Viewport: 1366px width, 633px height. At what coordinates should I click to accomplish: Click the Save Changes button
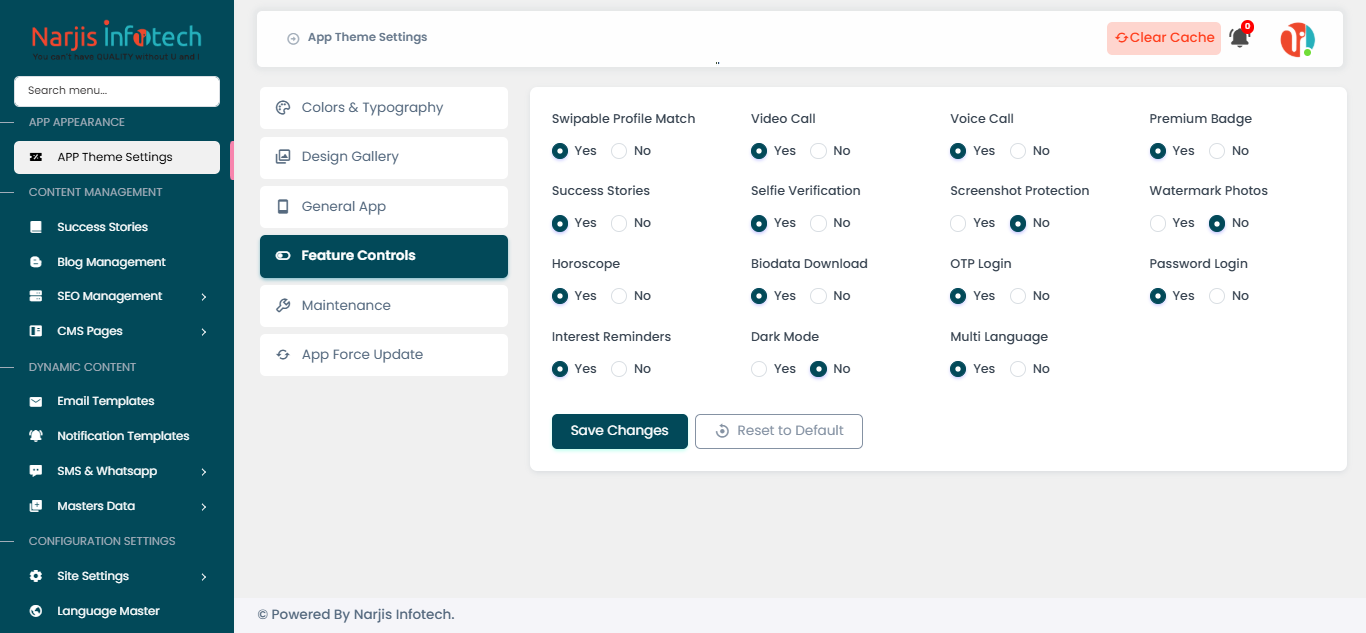click(620, 431)
